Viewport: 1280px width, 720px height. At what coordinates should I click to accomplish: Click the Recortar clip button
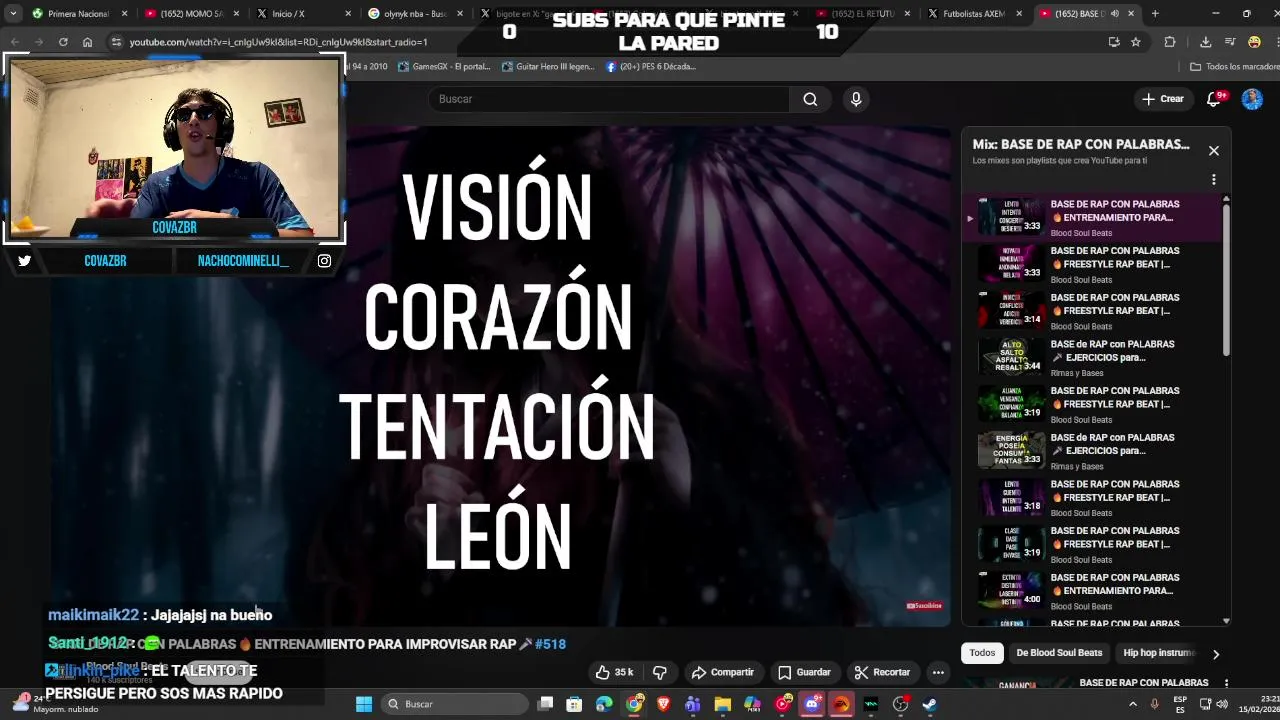(882, 672)
